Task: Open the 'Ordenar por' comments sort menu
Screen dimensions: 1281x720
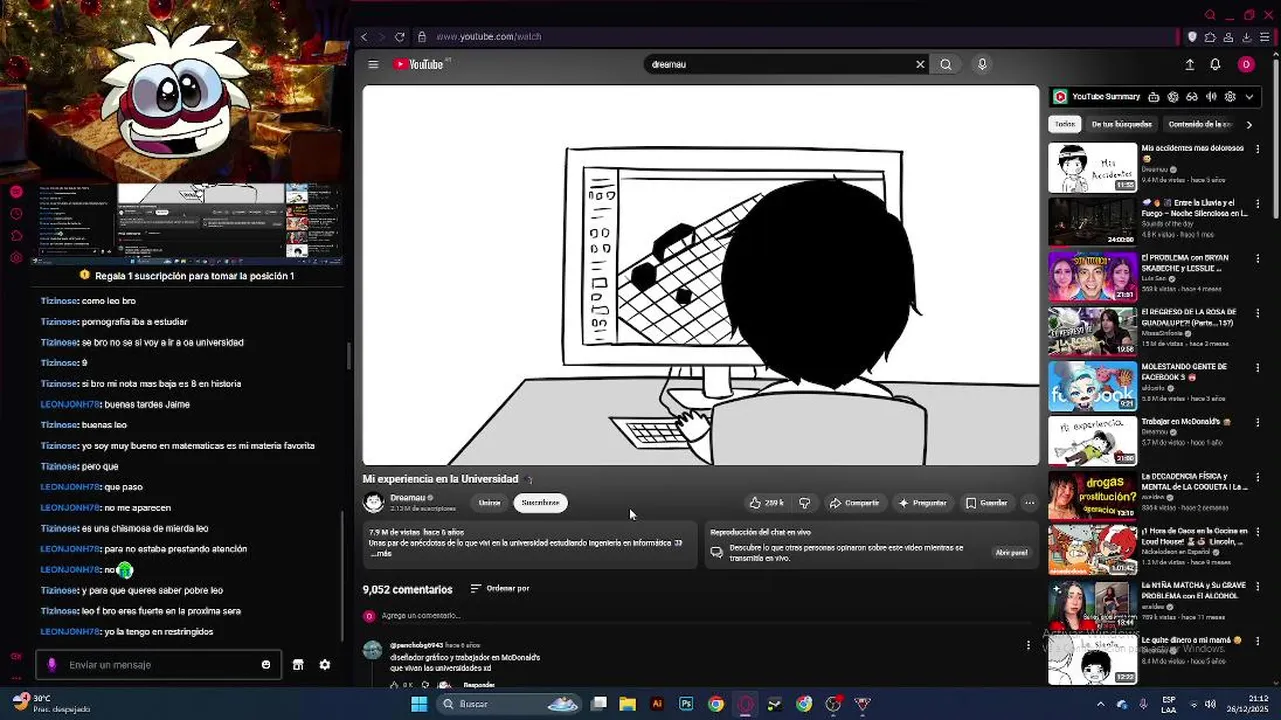Action: tap(499, 588)
